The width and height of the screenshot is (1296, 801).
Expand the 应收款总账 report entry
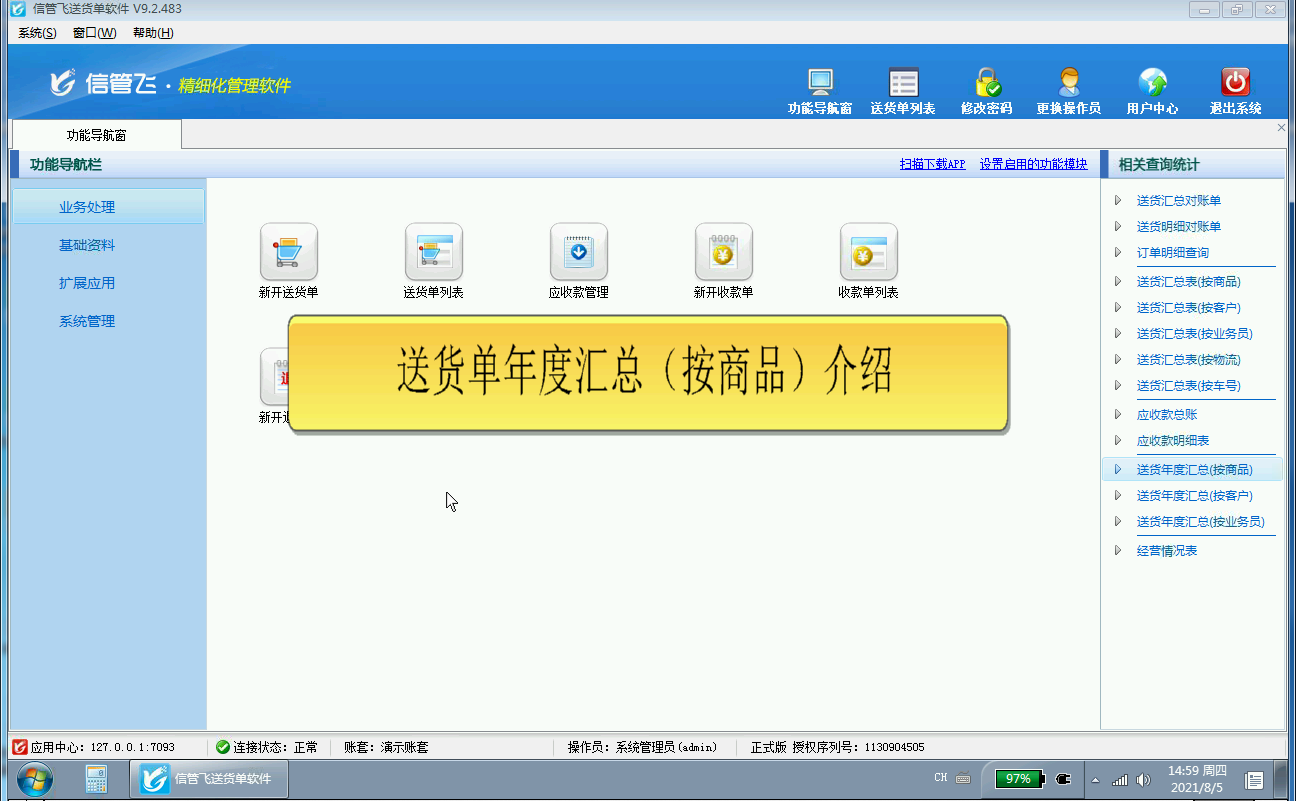[1166, 415]
